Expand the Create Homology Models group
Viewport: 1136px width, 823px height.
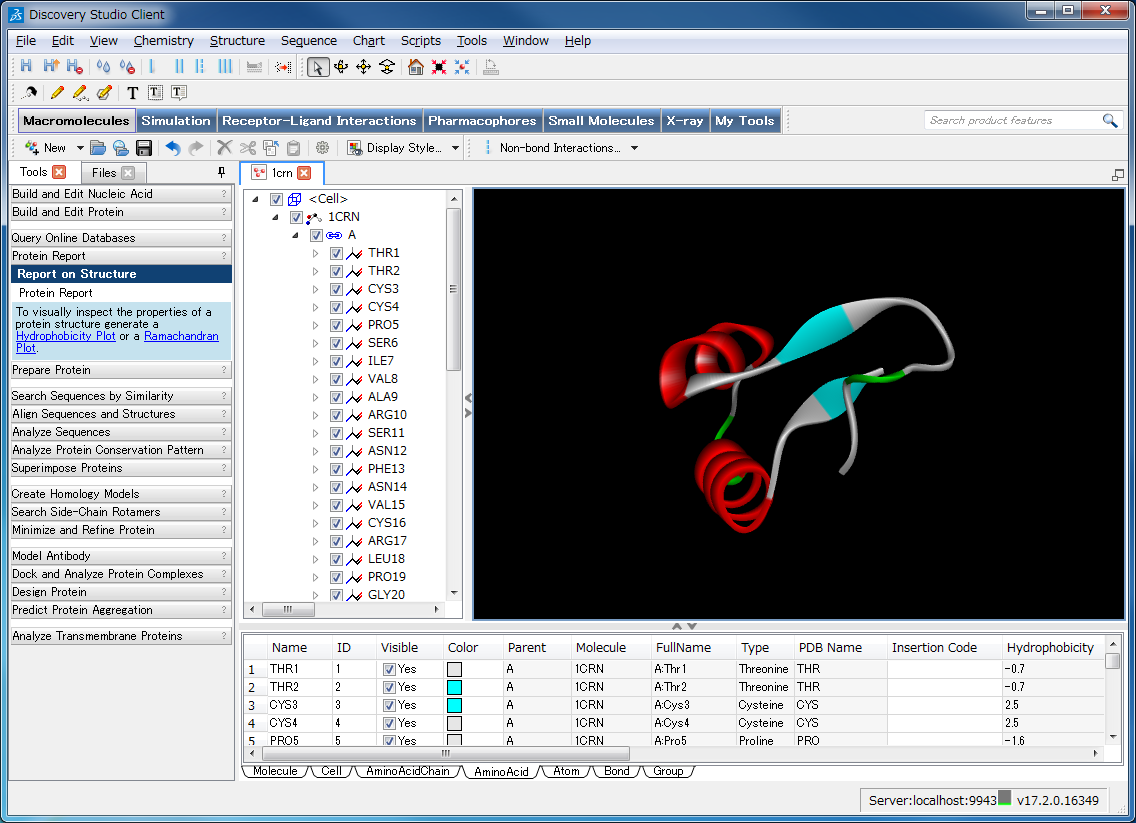click(x=121, y=494)
